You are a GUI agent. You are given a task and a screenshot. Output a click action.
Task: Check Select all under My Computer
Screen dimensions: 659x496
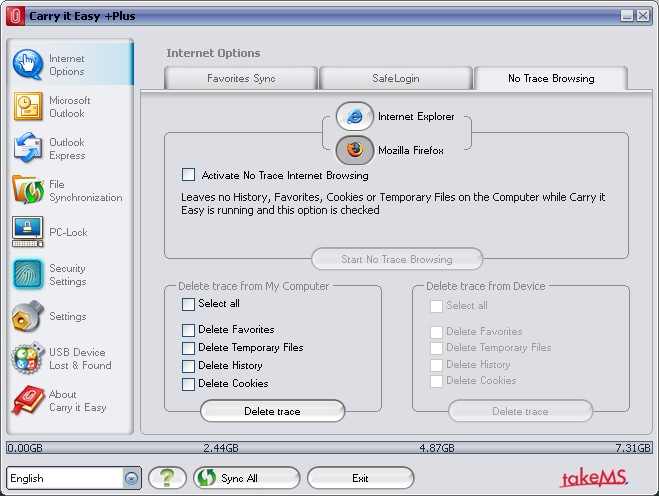click(188, 304)
